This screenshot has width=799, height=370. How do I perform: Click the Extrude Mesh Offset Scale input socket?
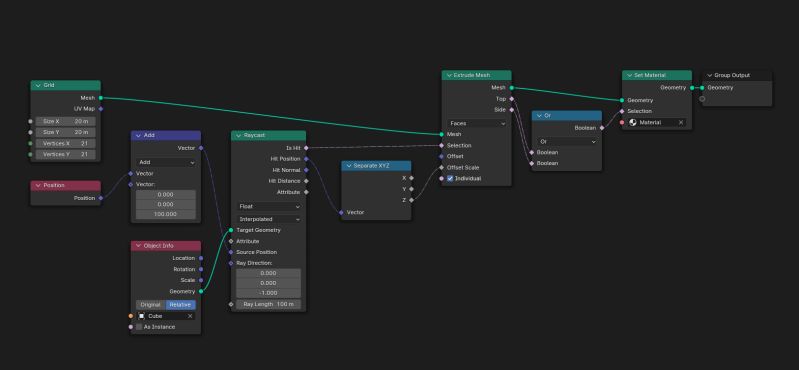(x=441, y=167)
